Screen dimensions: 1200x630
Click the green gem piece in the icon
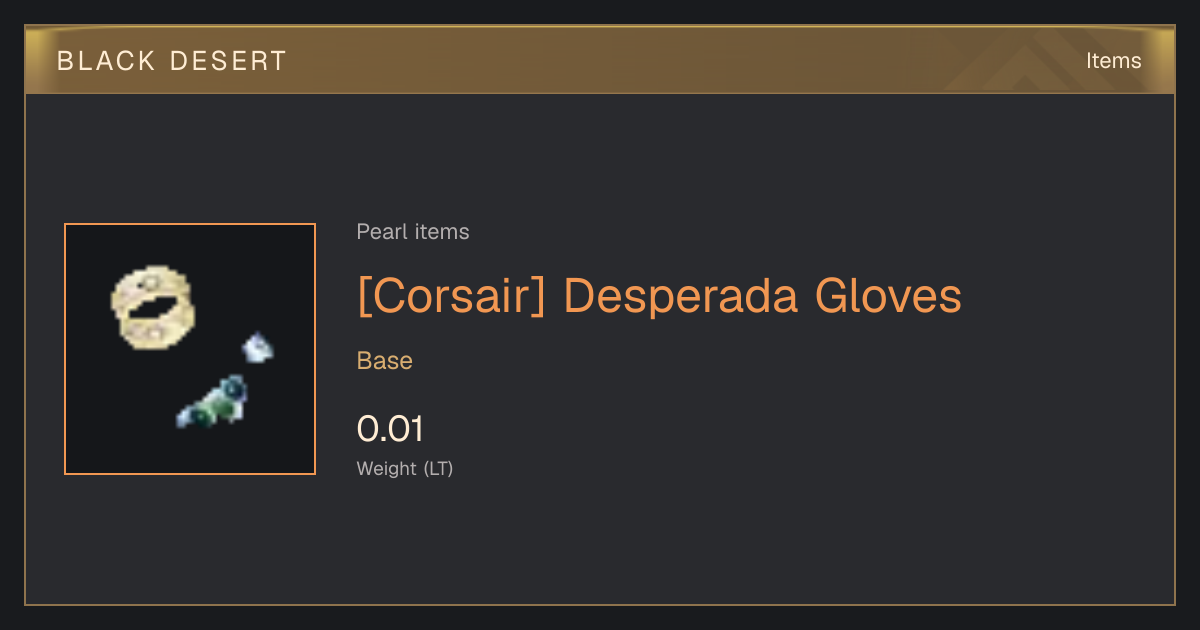pos(212,402)
